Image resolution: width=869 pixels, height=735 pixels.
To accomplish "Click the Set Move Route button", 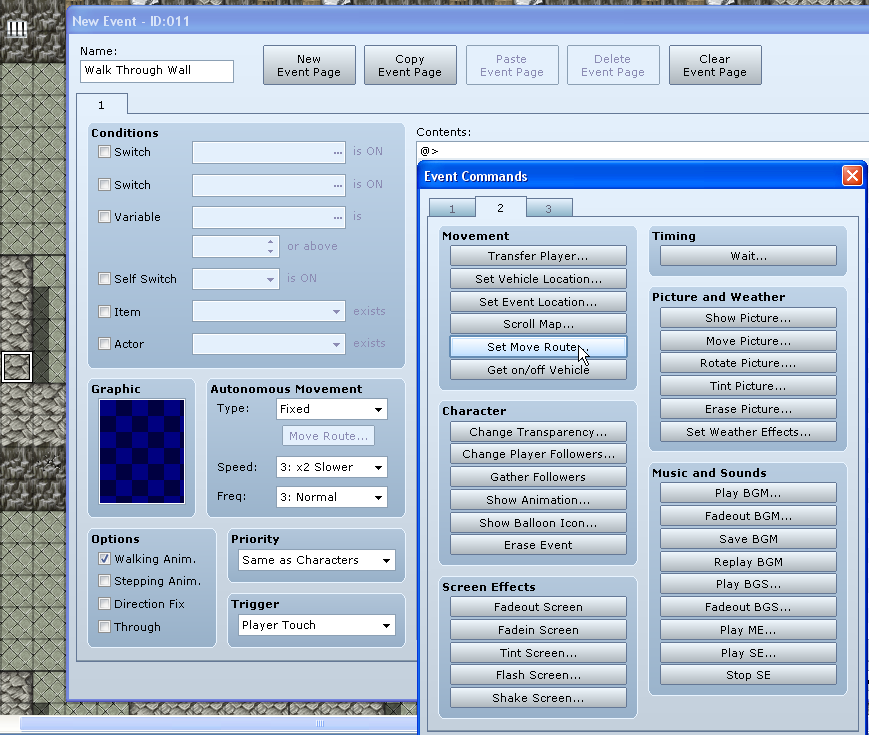I will click(x=538, y=347).
